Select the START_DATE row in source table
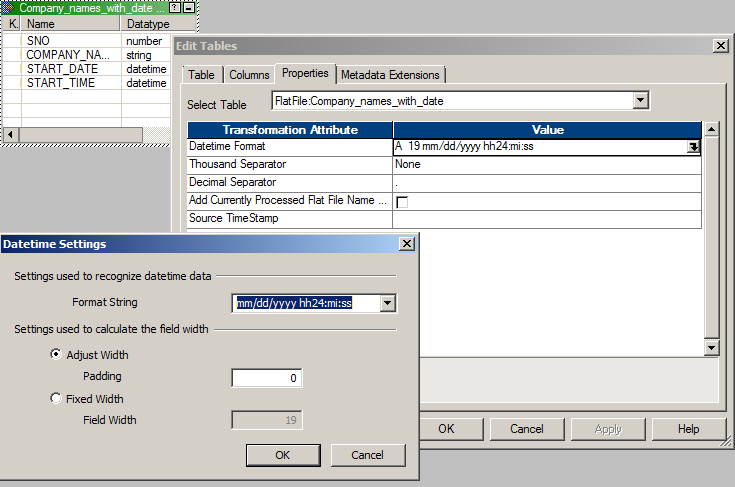 (62, 69)
